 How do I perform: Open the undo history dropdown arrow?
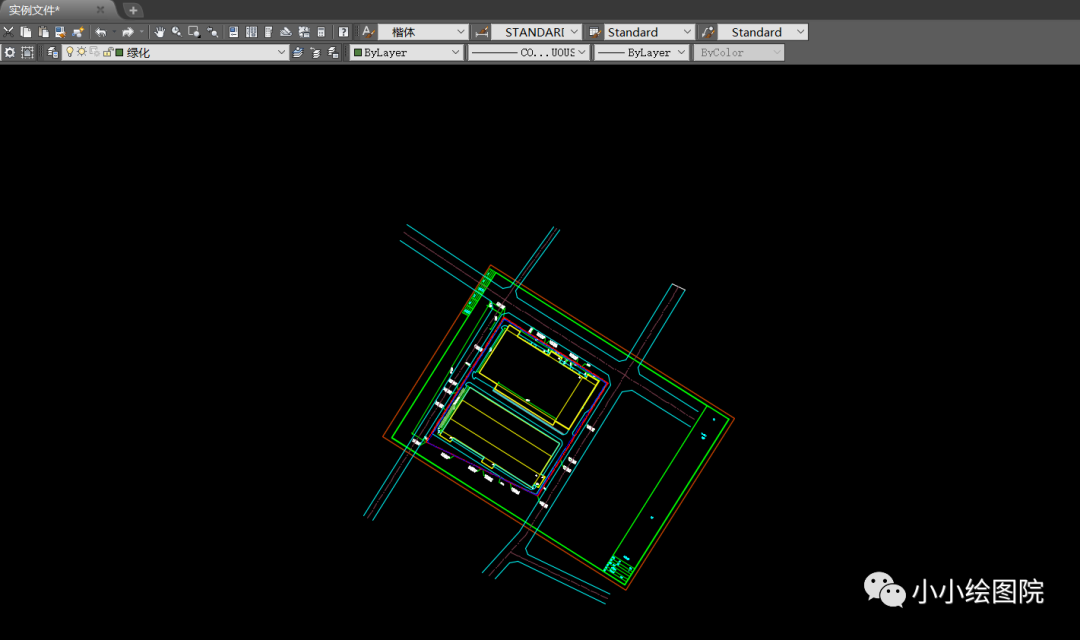(114, 32)
